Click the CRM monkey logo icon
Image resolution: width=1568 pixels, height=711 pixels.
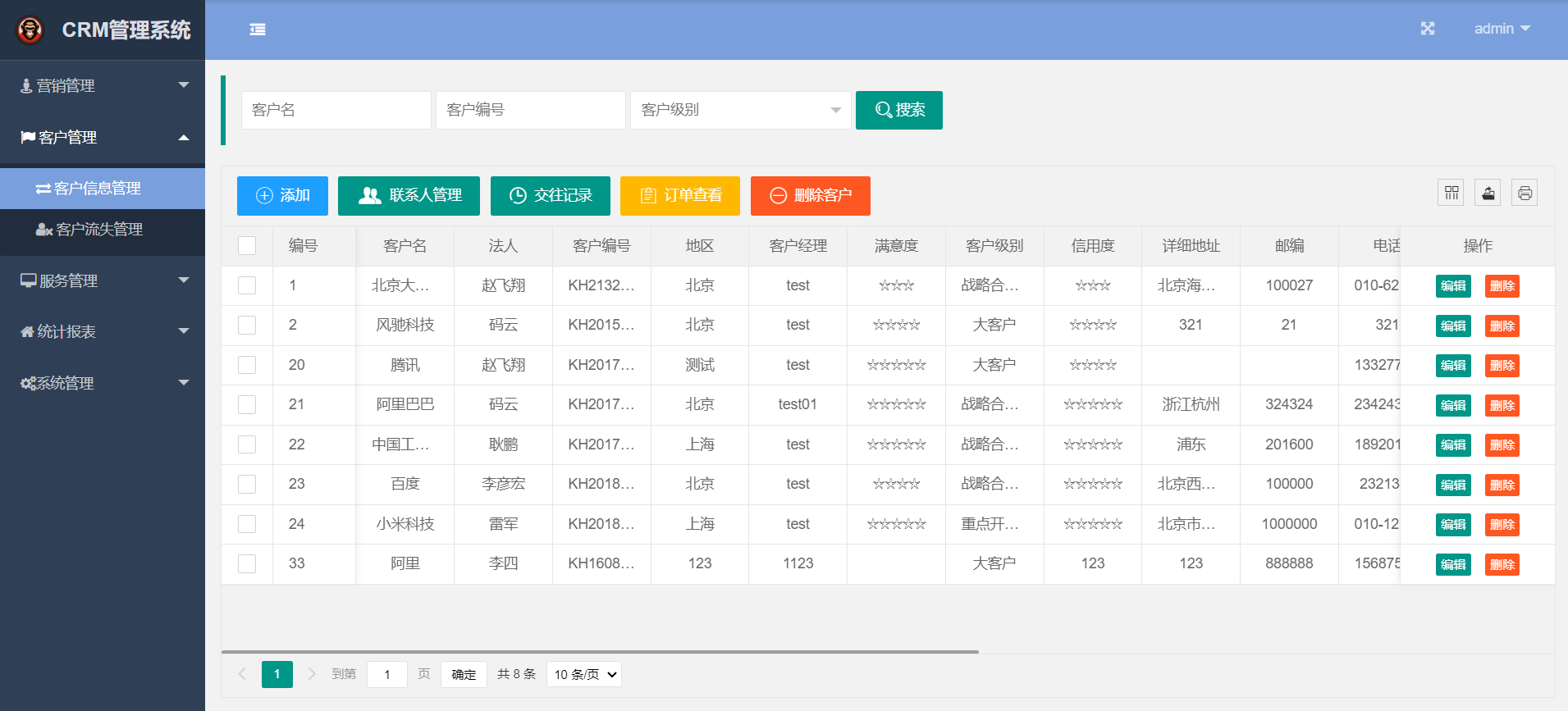coord(30,30)
